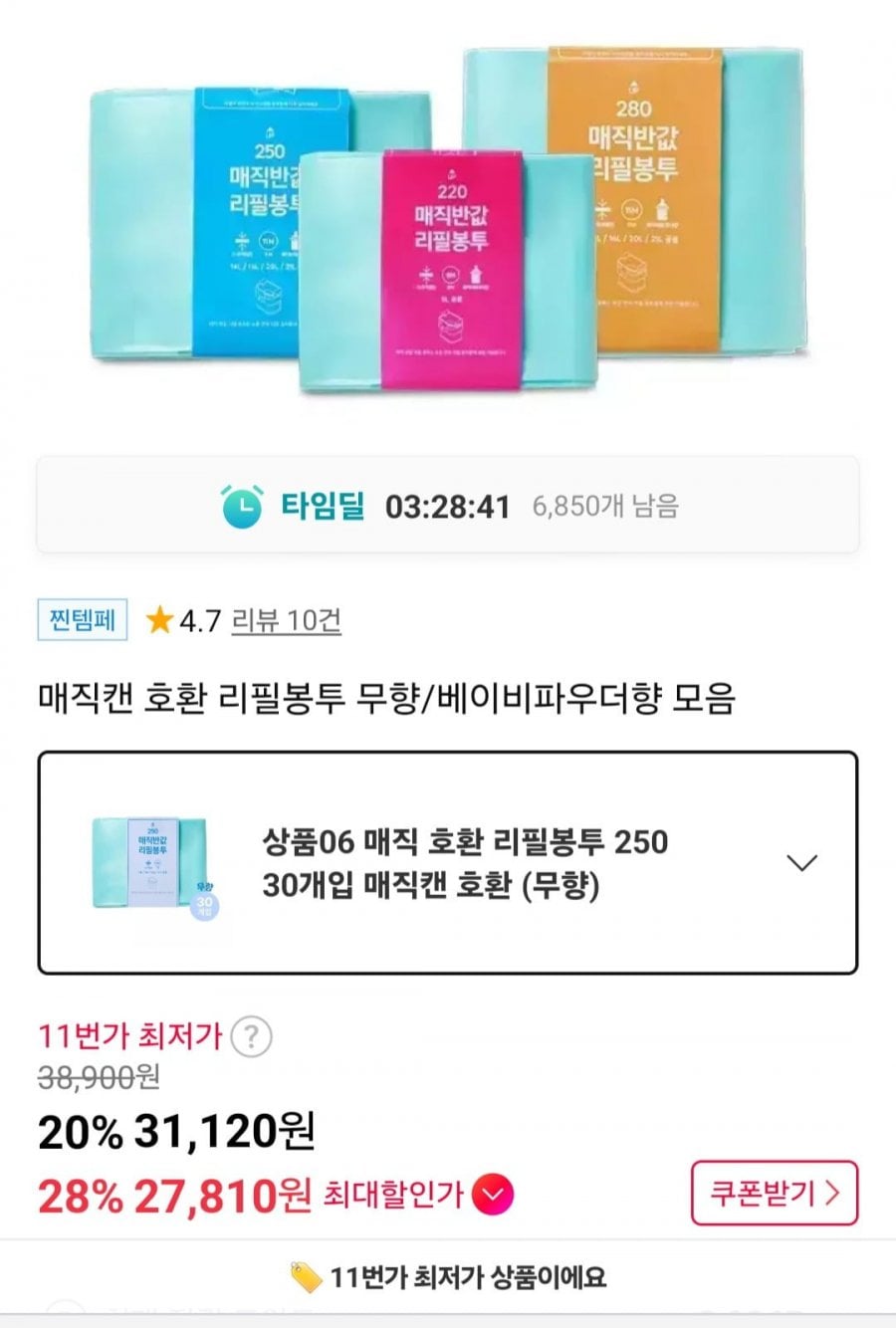Click the 6,850개 남음 remaining stock text

pyautogui.click(x=605, y=506)
